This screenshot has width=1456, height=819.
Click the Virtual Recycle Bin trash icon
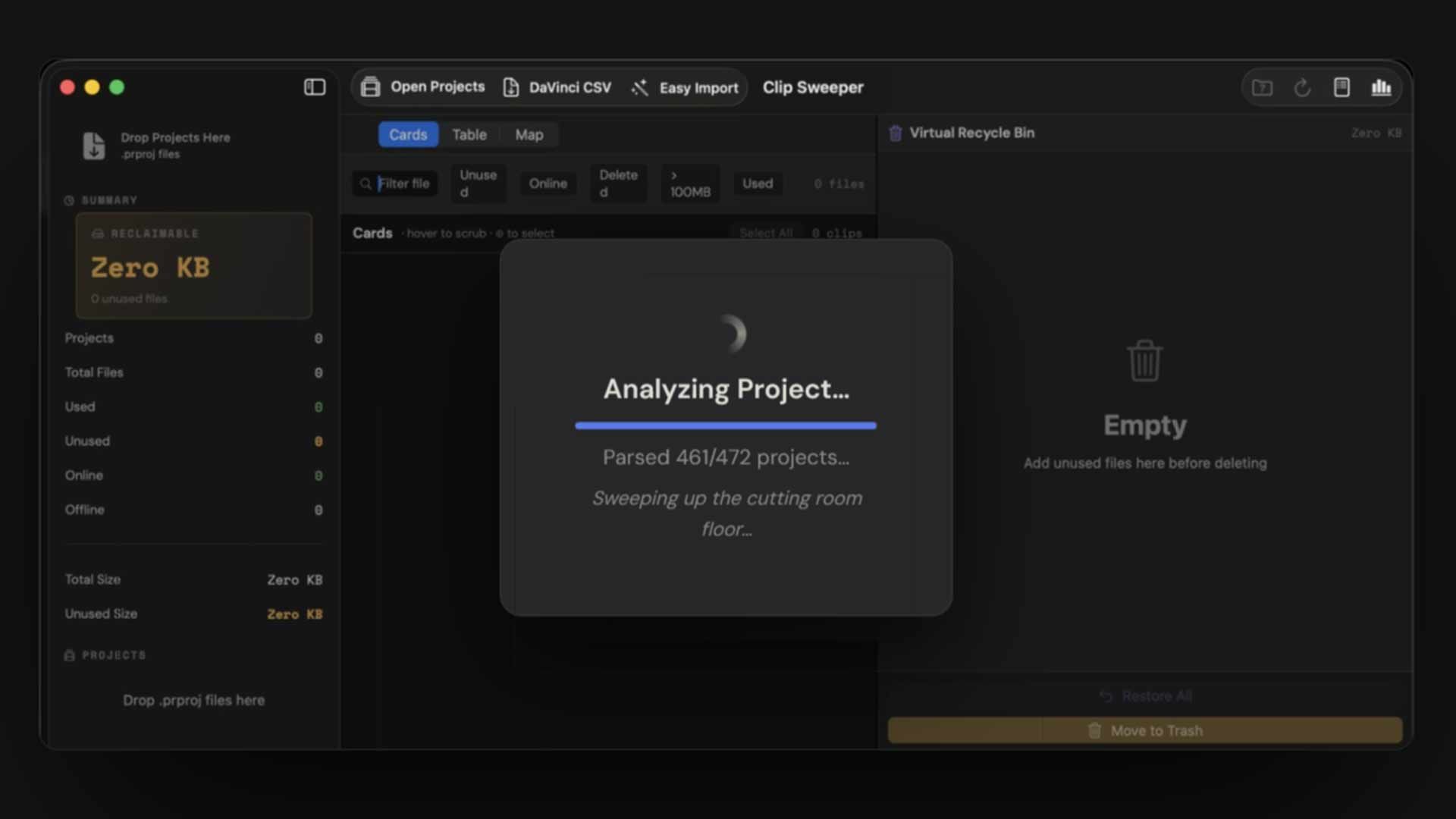(895, 133)
